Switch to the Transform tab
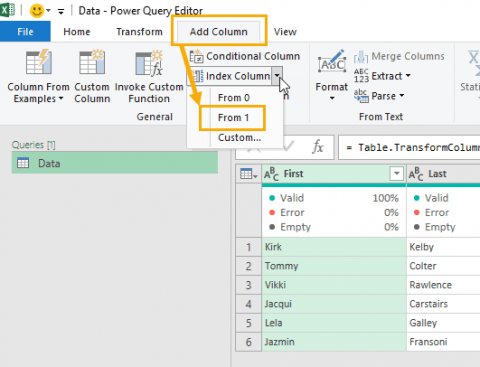 [x=139, y=32]
